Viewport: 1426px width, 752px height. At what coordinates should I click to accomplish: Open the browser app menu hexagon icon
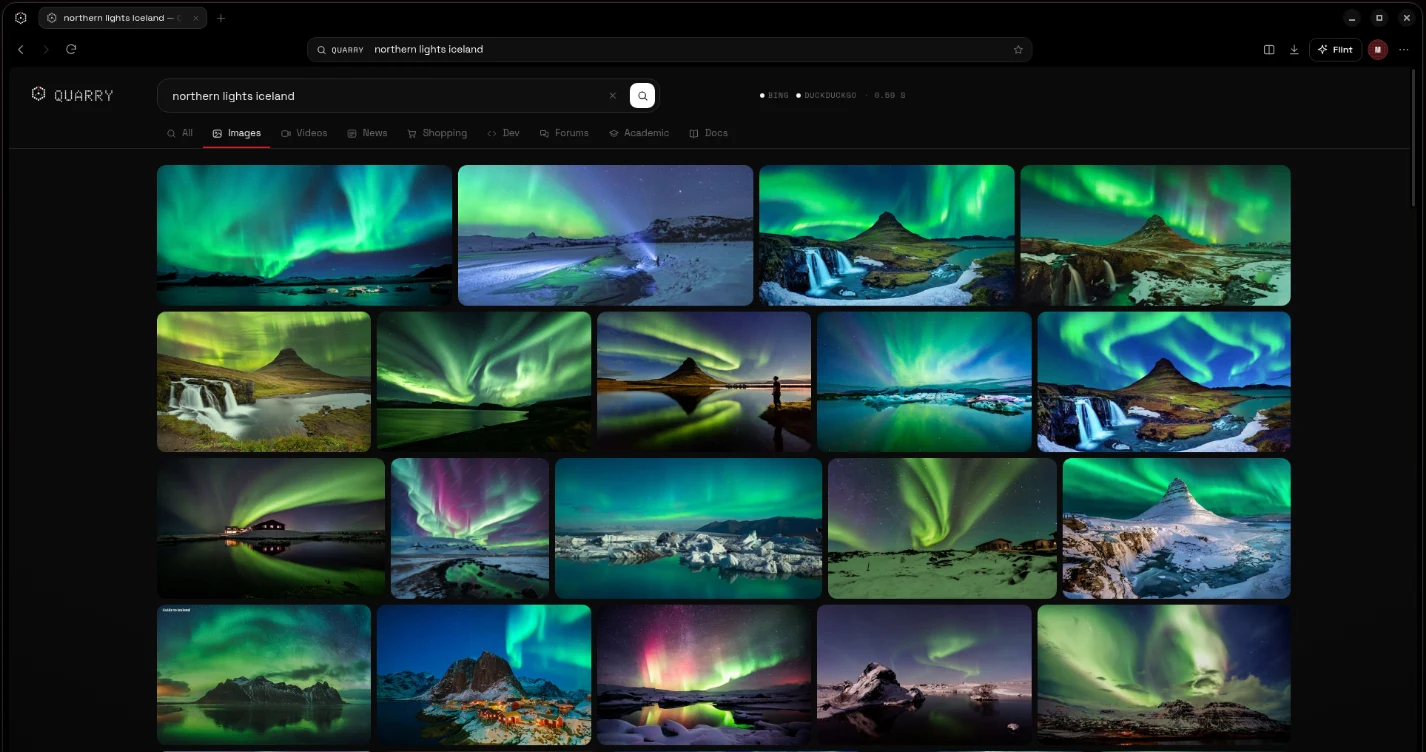20,18
